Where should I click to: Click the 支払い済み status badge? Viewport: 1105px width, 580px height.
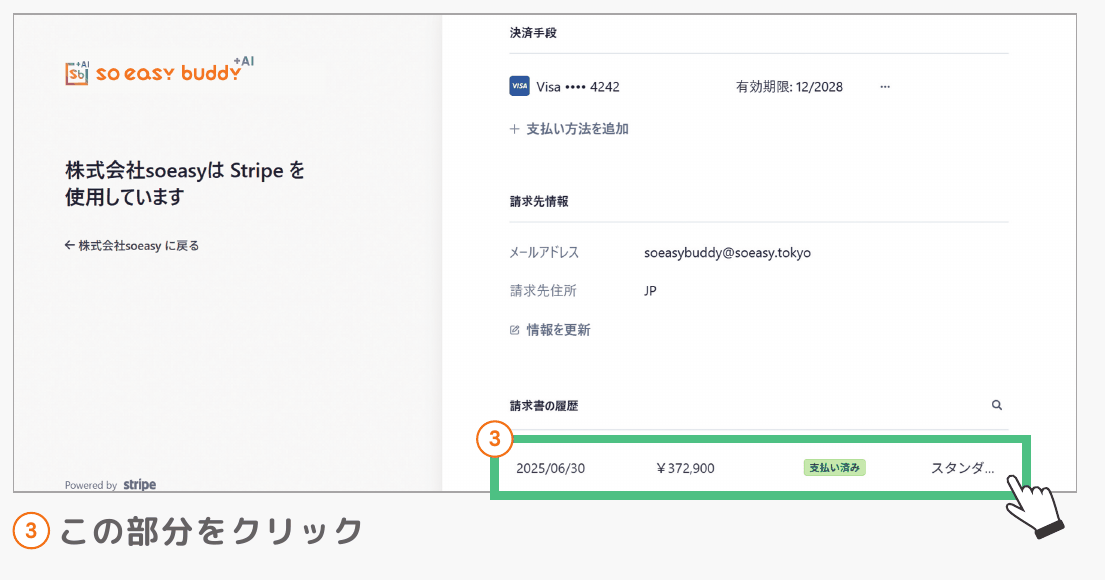pos(834,468)
